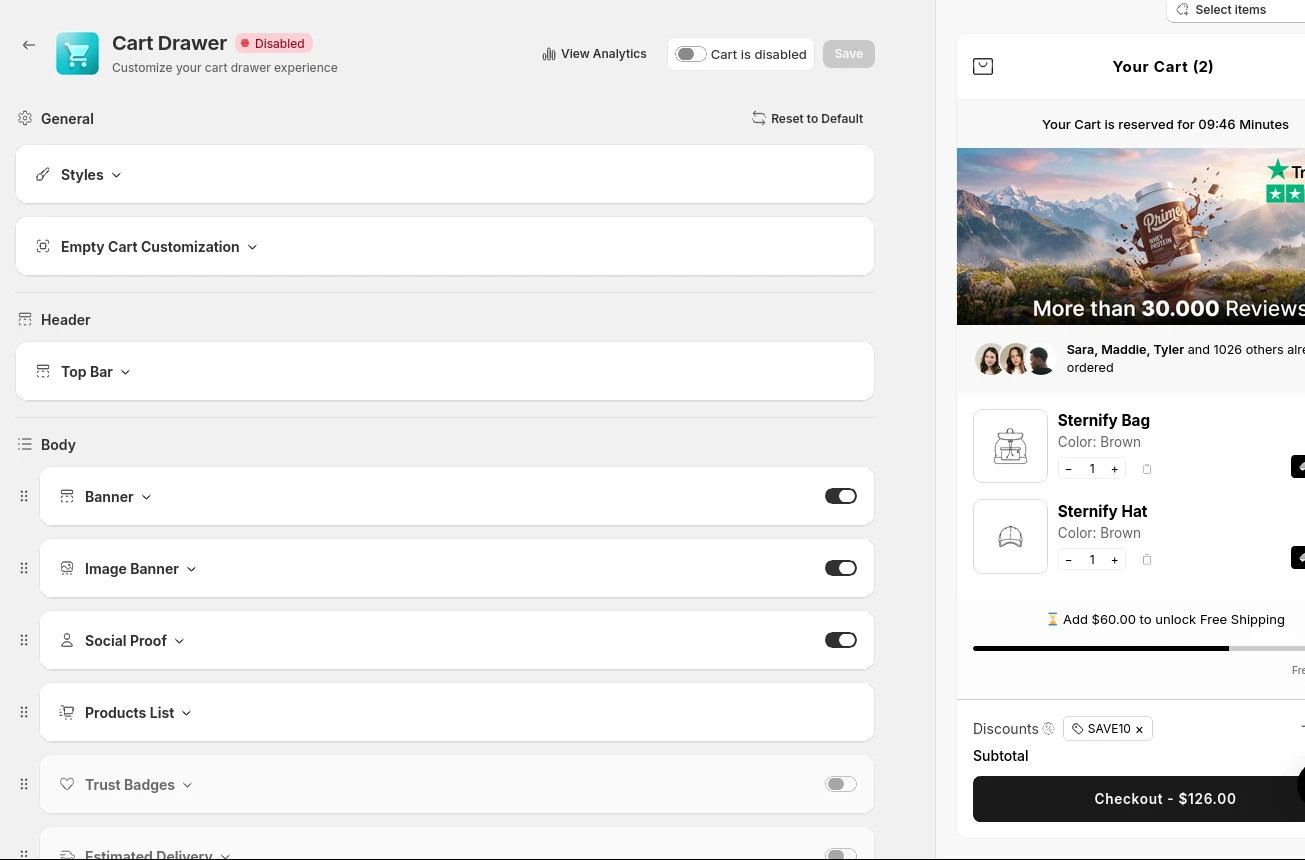Viewport: 1305px width, 860px height.
Task: Click the Cart Drawer app logo
Action: pos(77,54)
